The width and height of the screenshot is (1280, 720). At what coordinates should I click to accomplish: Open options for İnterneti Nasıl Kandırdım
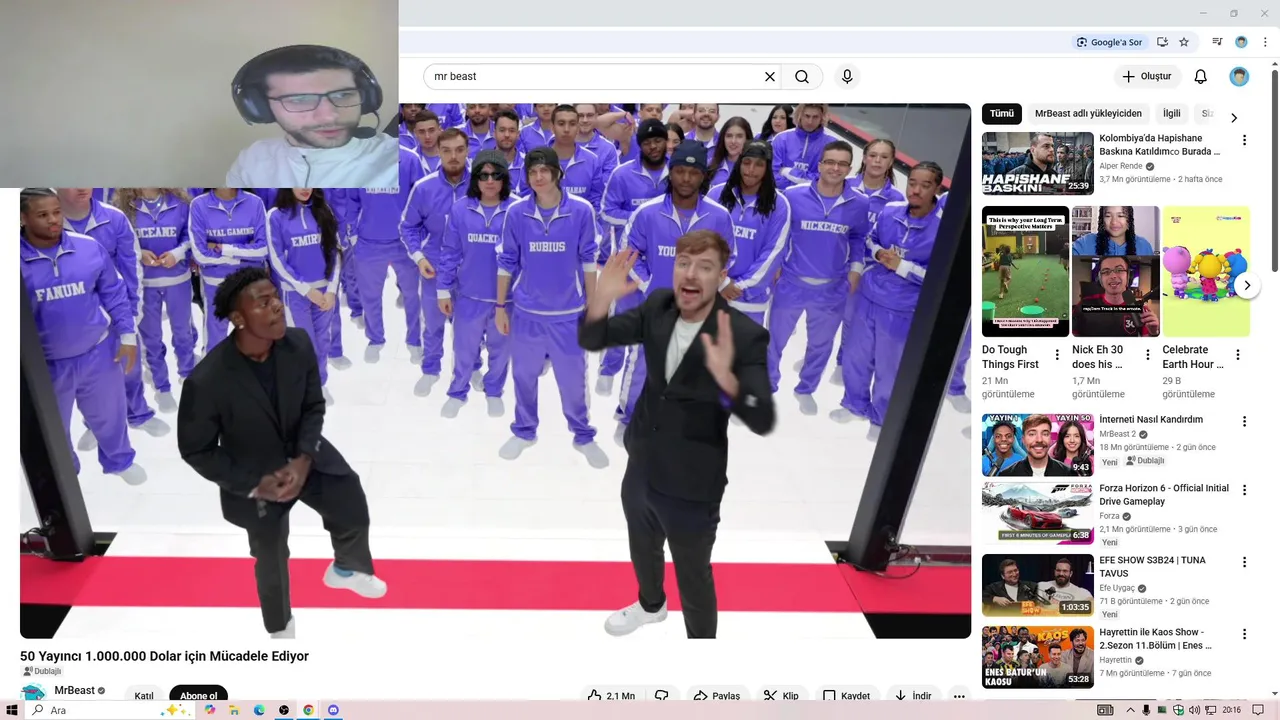pyautogui.click(x=1245, y=422)
